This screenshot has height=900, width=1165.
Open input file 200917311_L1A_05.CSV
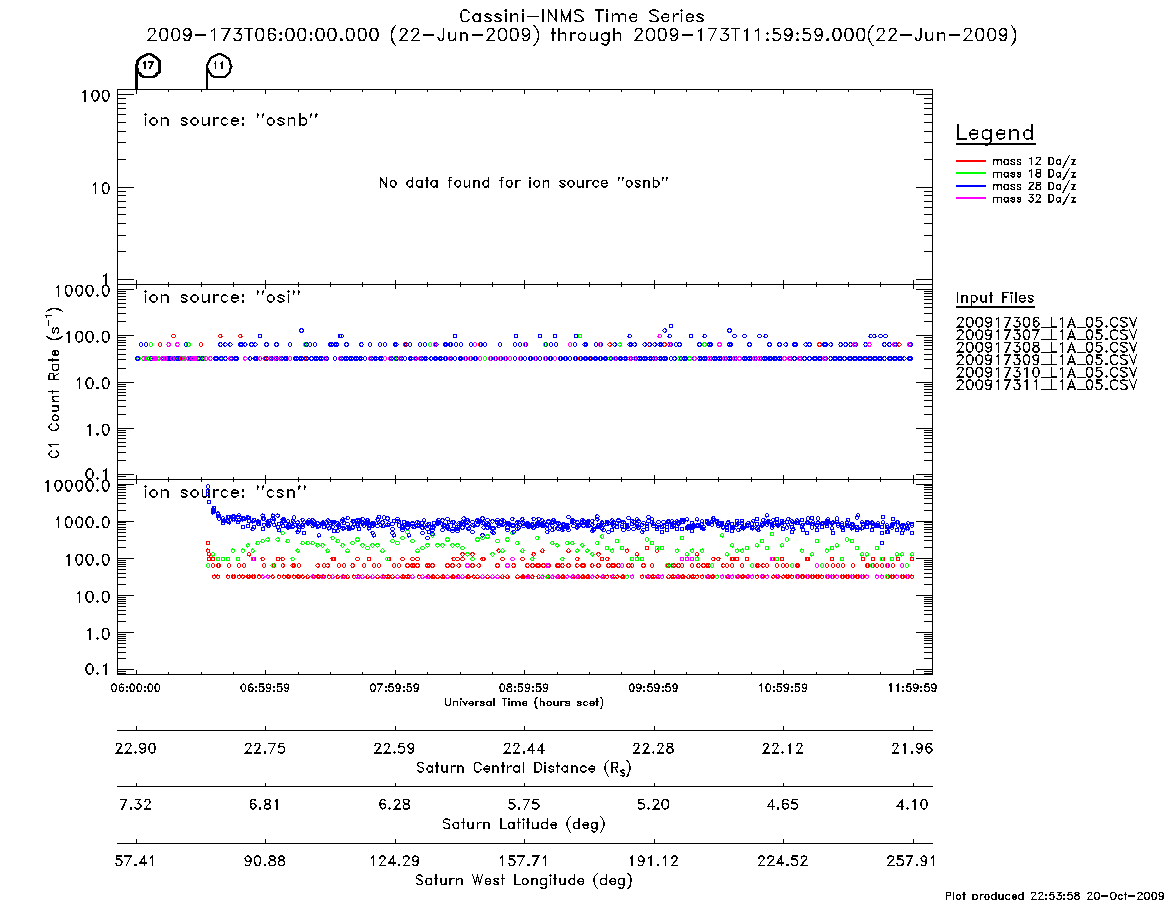(x=1046, y=385)
